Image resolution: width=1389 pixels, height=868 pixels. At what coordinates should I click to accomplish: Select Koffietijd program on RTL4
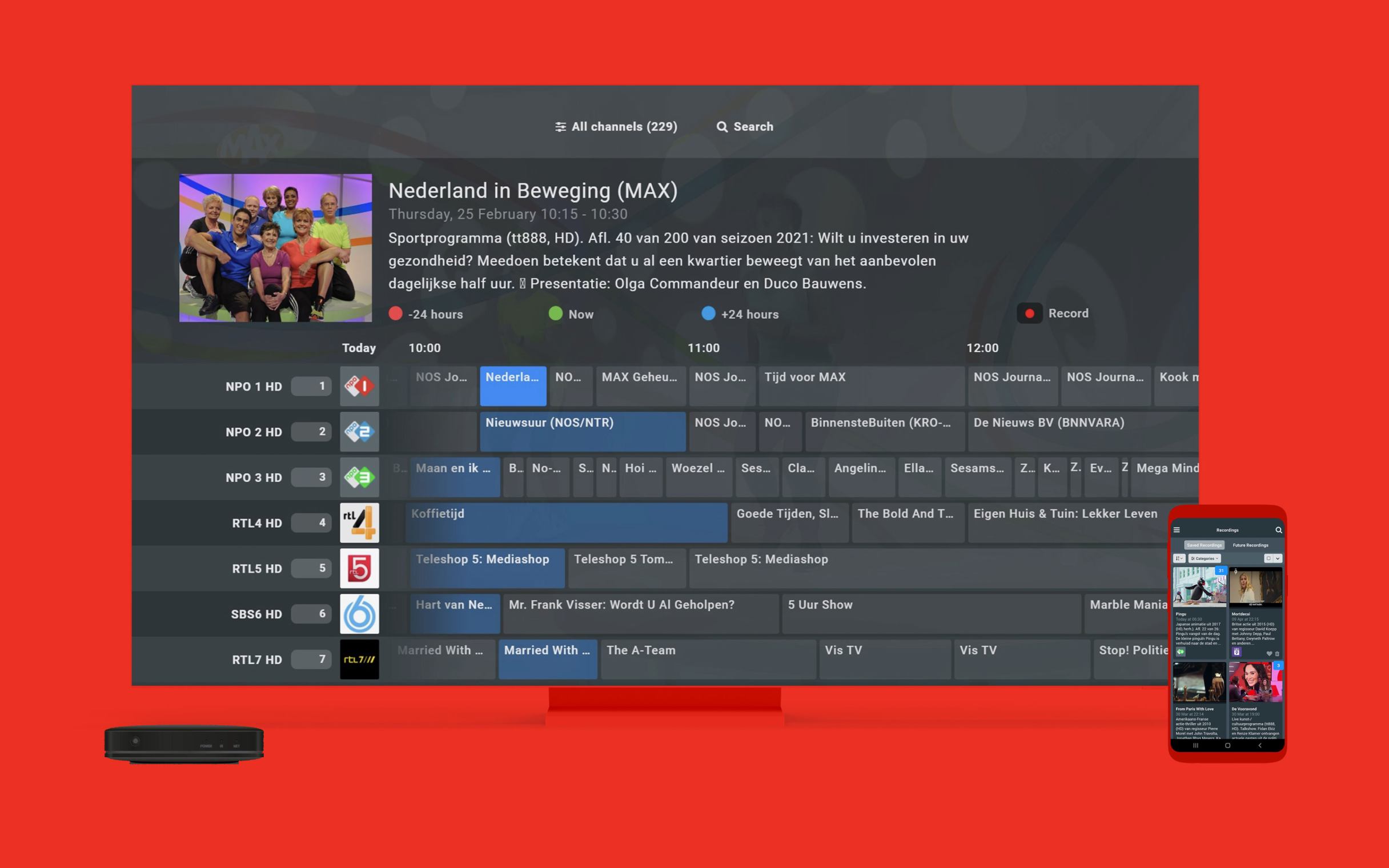567,523
